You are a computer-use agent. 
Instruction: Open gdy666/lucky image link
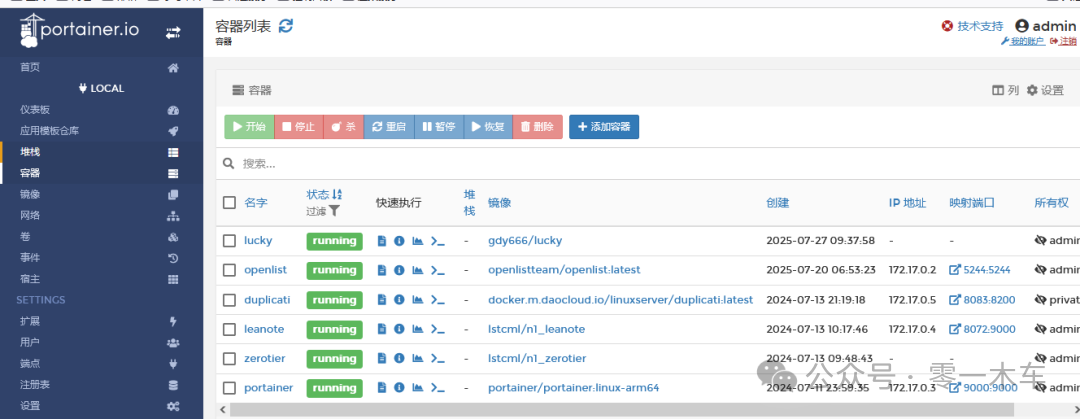click(x=525, y=241)
